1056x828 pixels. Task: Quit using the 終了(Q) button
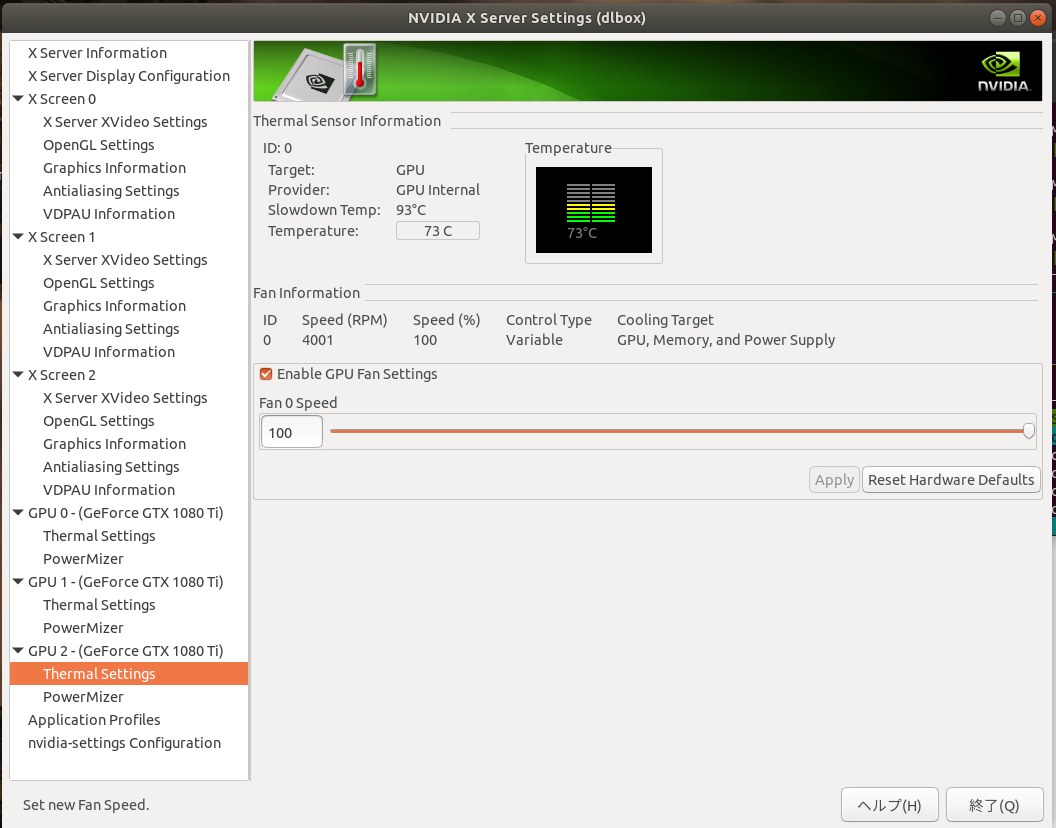pyautogui.click(x=994, y=805)
